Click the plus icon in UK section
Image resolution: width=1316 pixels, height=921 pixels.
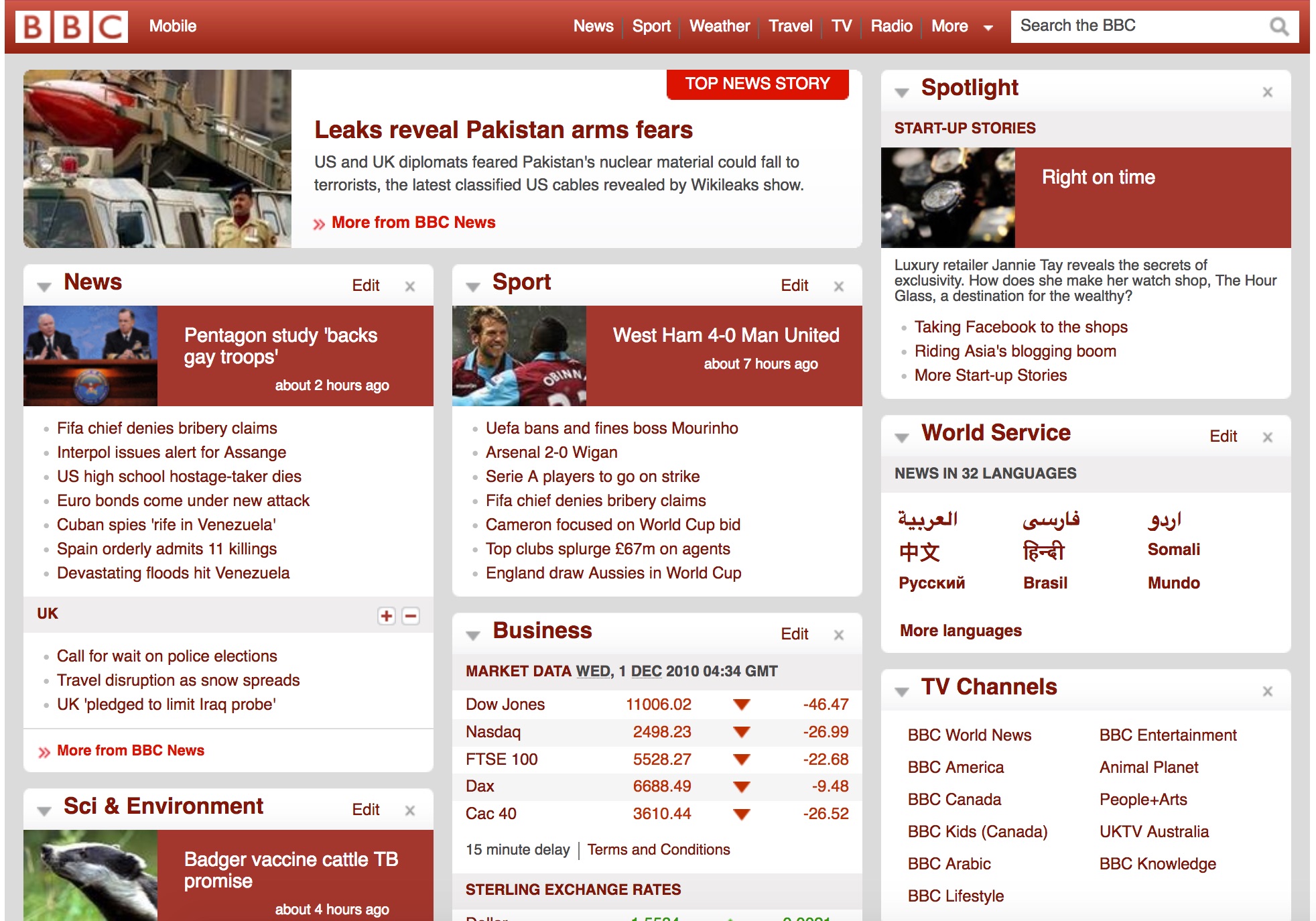tap(387, 615)
